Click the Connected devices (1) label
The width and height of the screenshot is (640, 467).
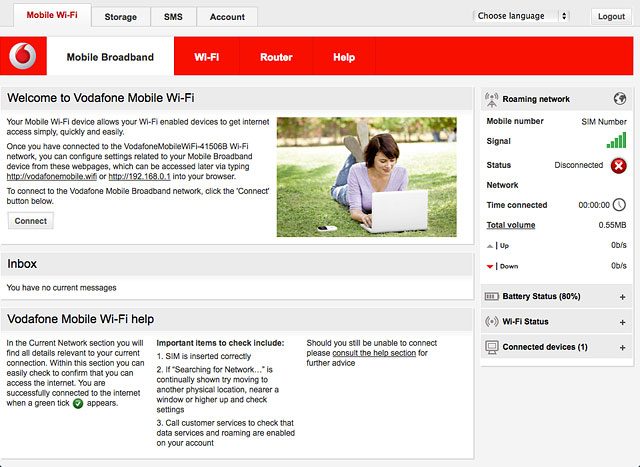pyautogui.click(x=545, y=347)
